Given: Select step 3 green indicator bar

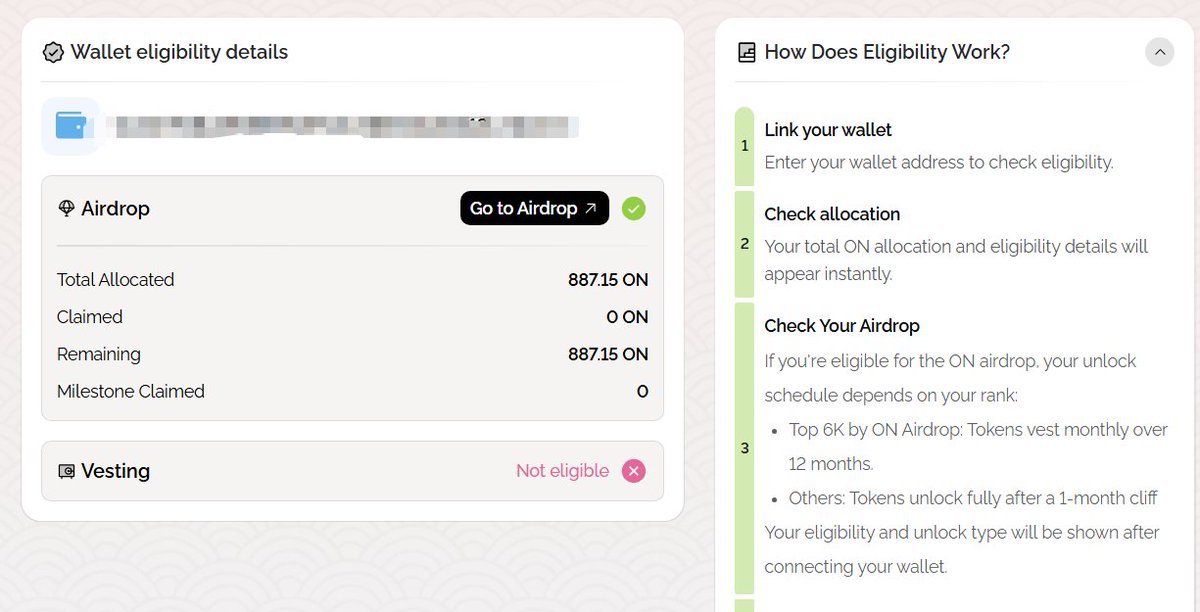Looking at the screenshot, I should tap(744, 448).
